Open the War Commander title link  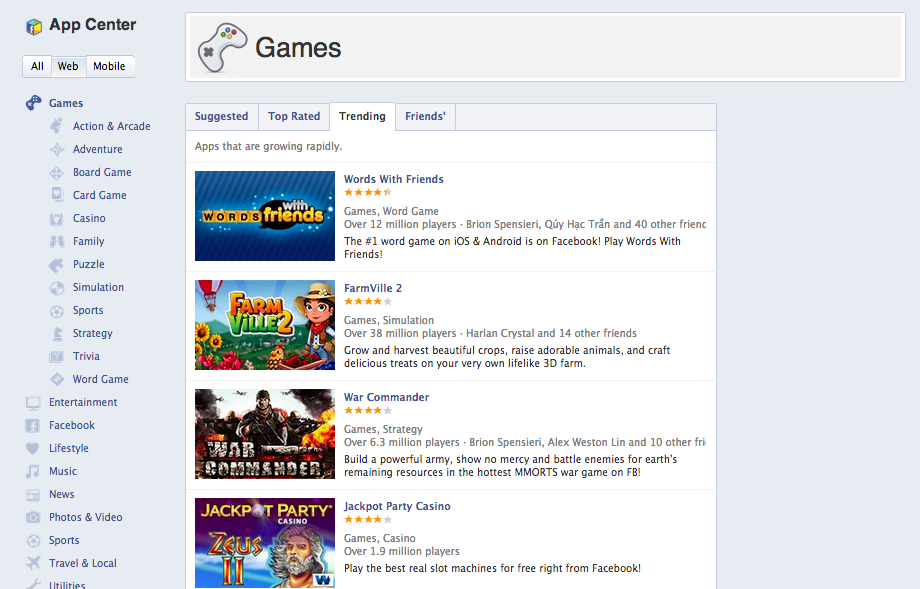(387, 397)
